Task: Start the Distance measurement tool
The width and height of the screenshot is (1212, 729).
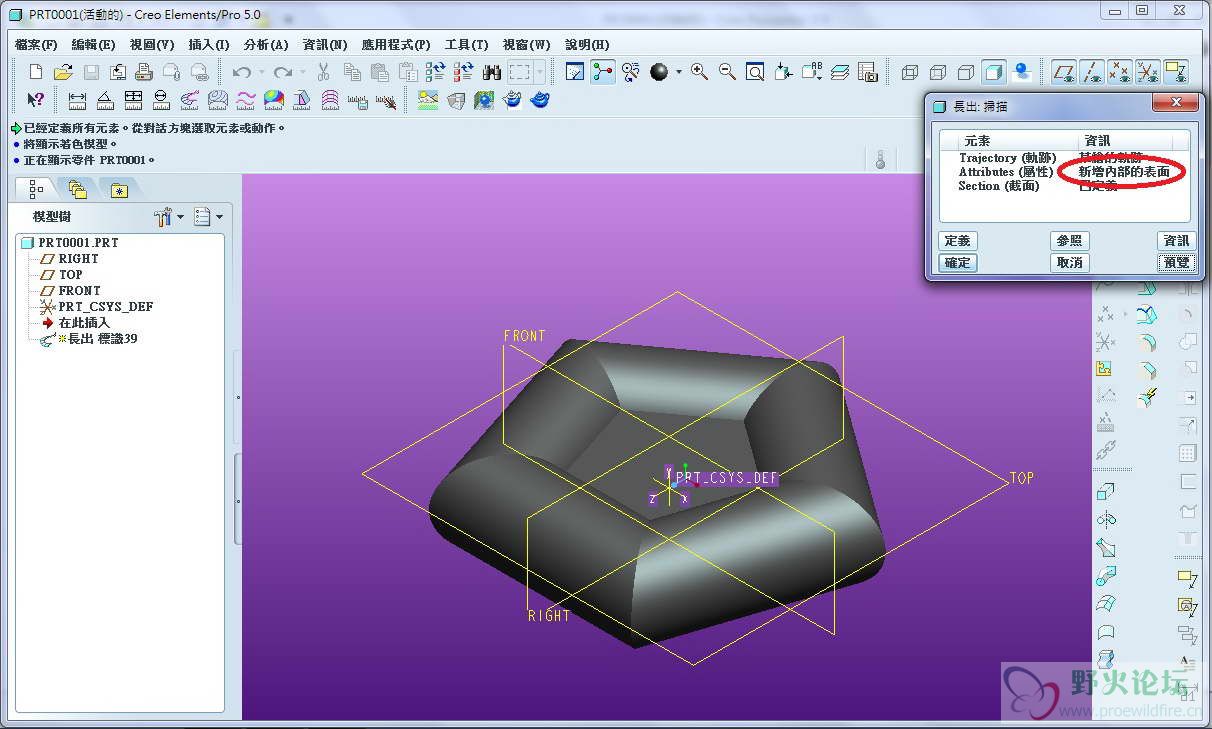Action: pyautogui.click(x=77, y=100)
